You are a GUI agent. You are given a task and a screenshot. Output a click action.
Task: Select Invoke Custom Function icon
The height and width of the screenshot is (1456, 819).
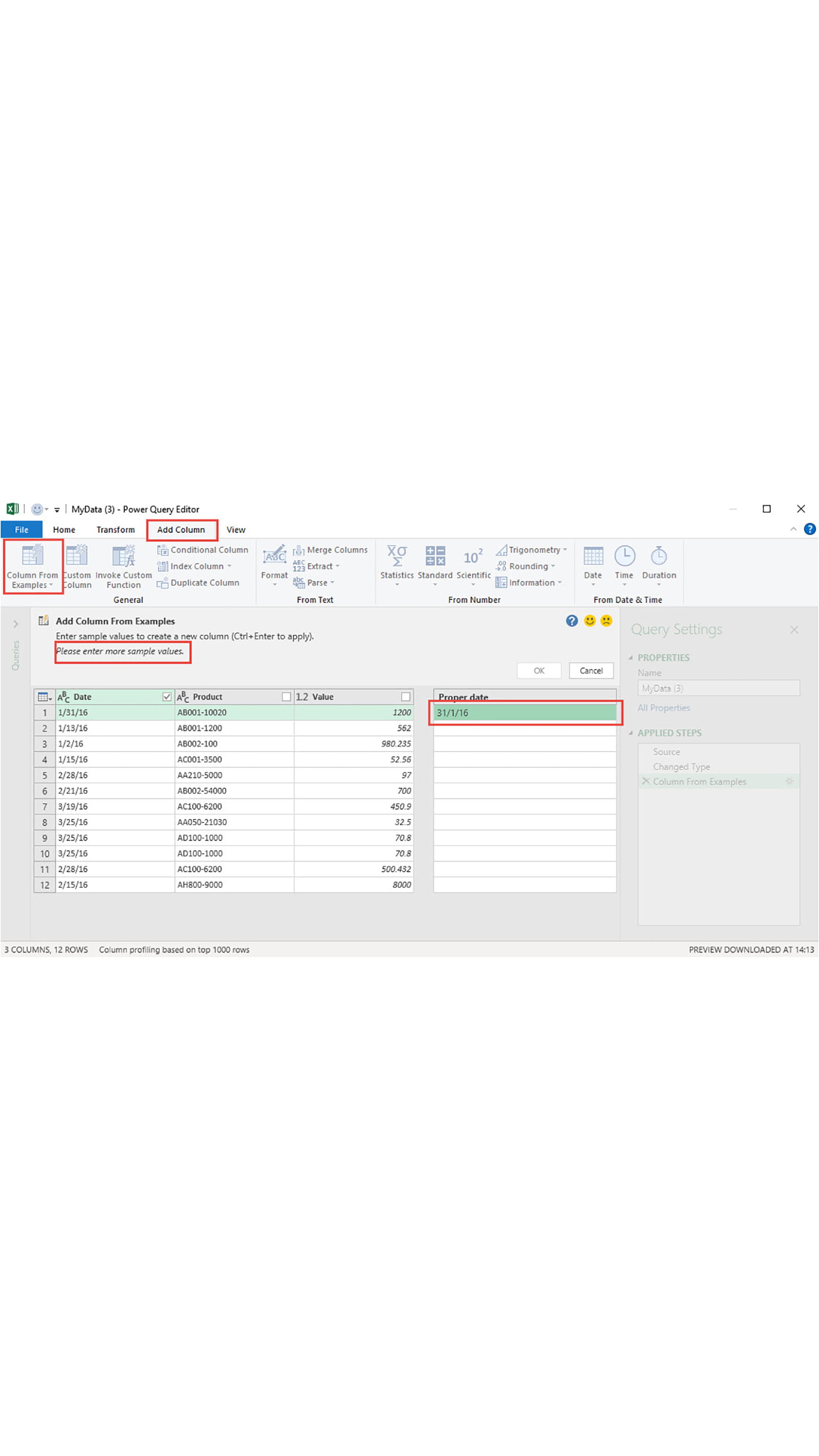click(123, 556)
